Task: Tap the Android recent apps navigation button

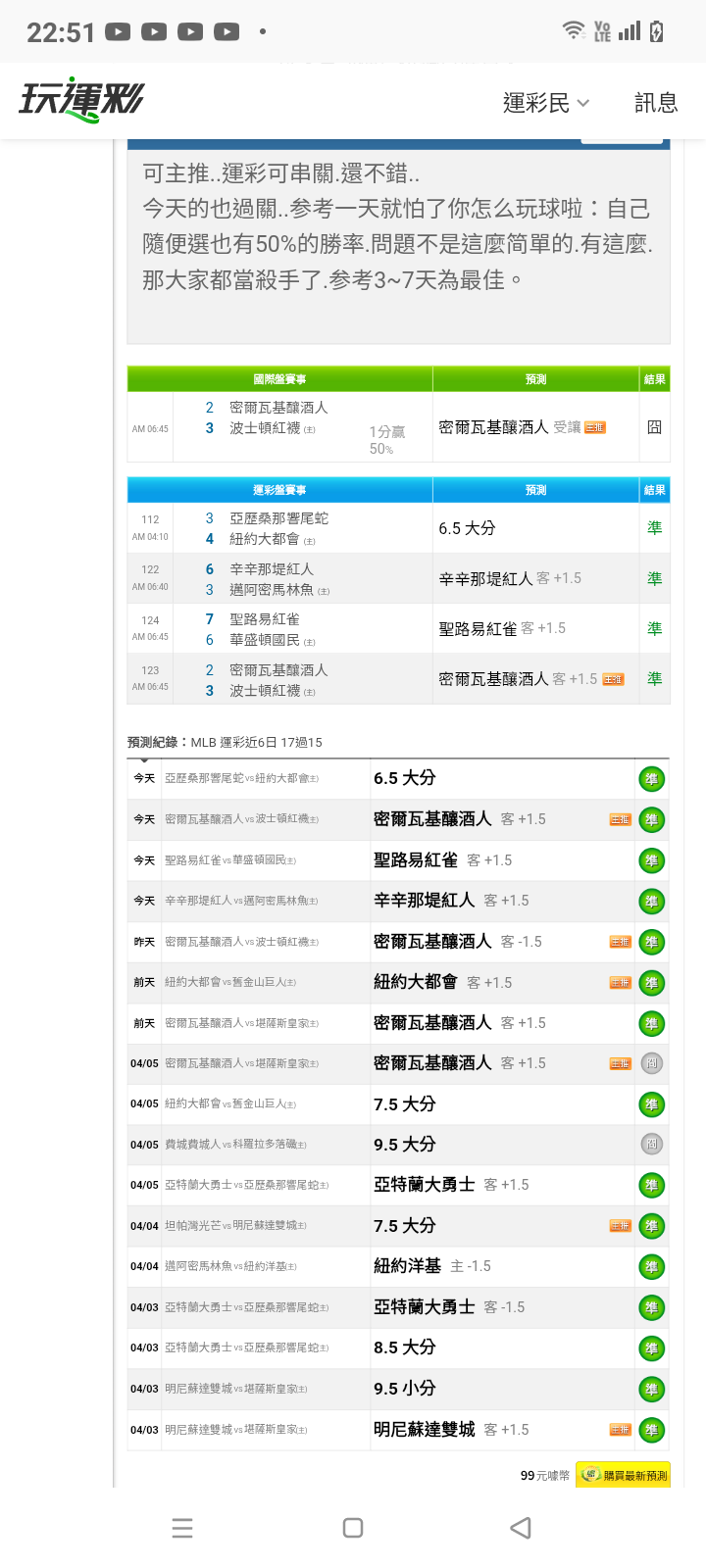Action: [x=182, y=1528]
